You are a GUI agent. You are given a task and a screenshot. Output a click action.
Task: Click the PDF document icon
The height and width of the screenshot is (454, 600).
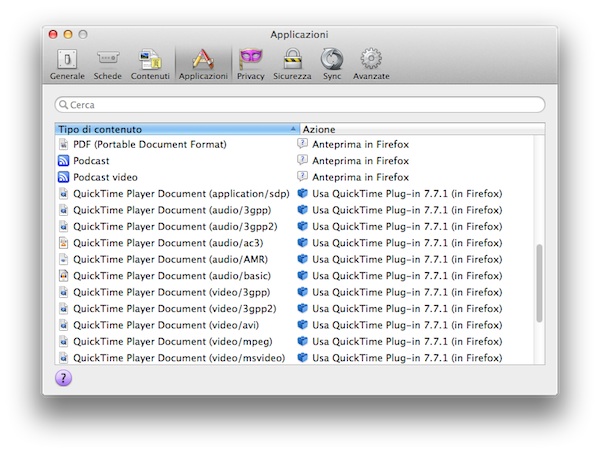(64, 144)
